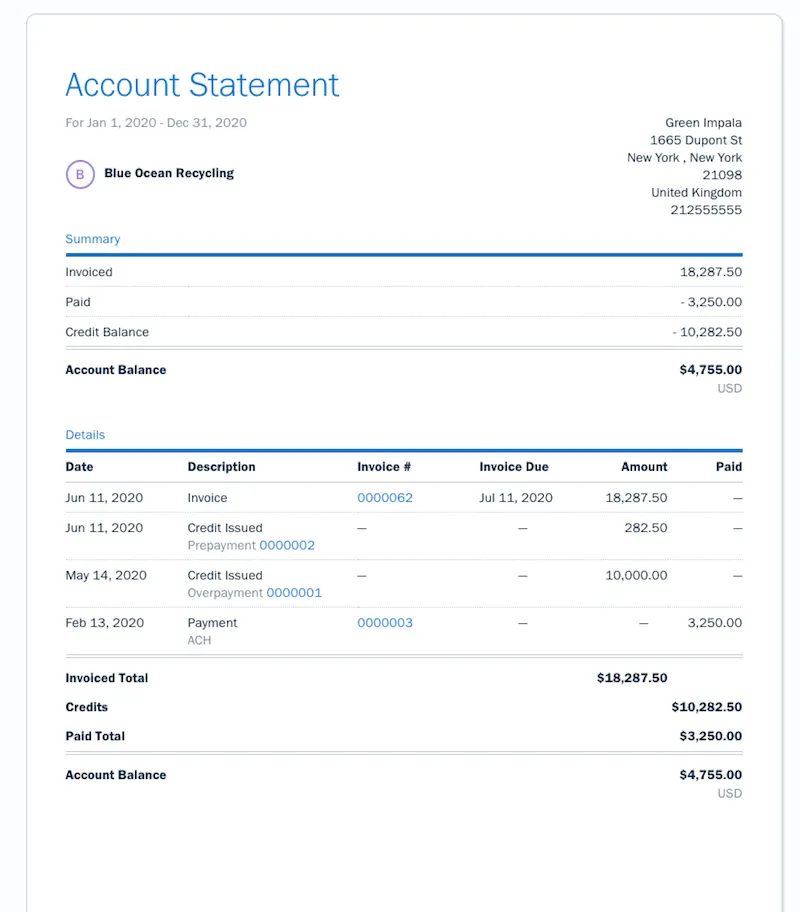Click the Credit Balance row in Summary
Image resolution: width=800 pixels, height=912 pixels.
(107, 332)
